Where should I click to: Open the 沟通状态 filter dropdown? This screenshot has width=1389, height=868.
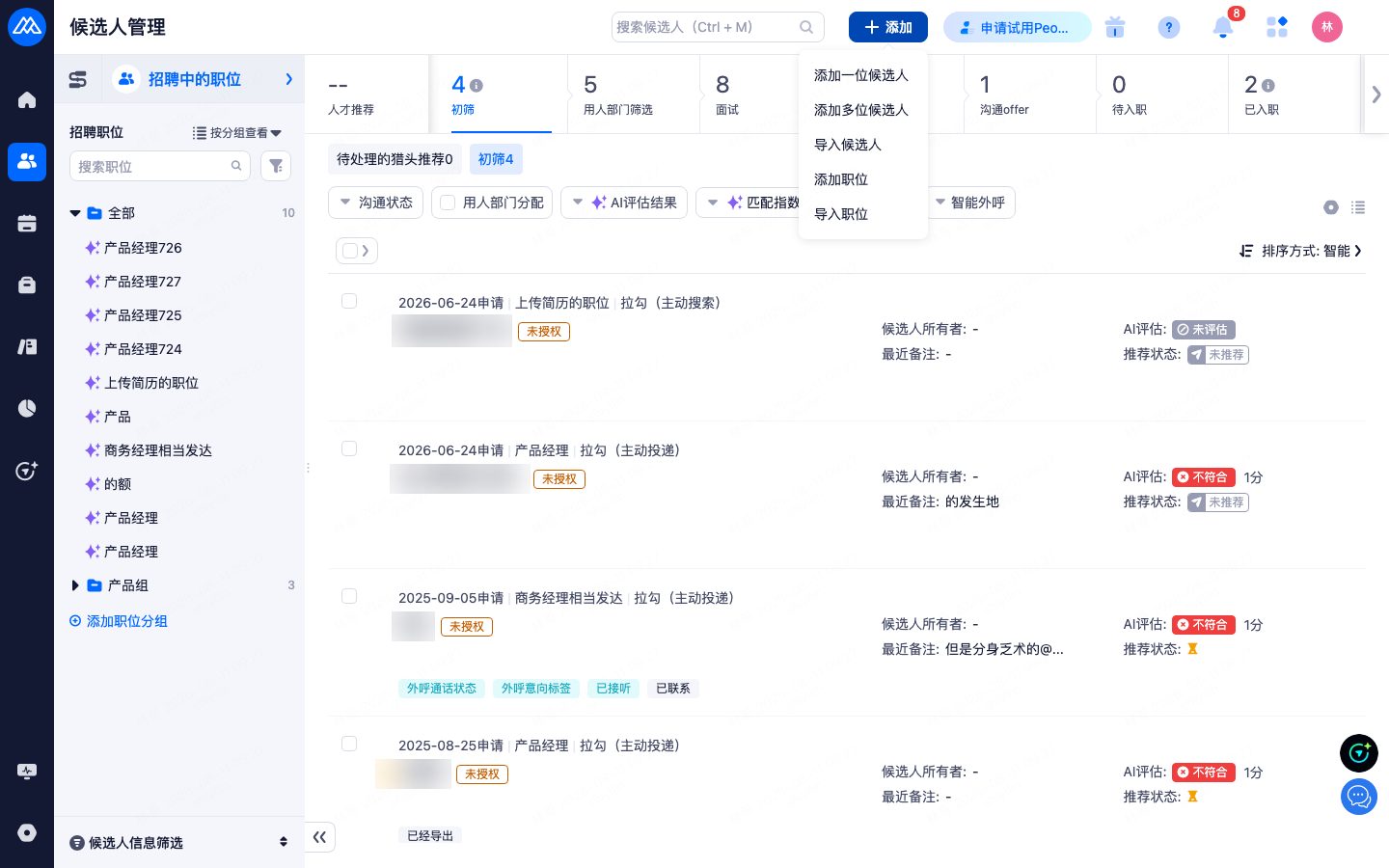pos(375,203)
